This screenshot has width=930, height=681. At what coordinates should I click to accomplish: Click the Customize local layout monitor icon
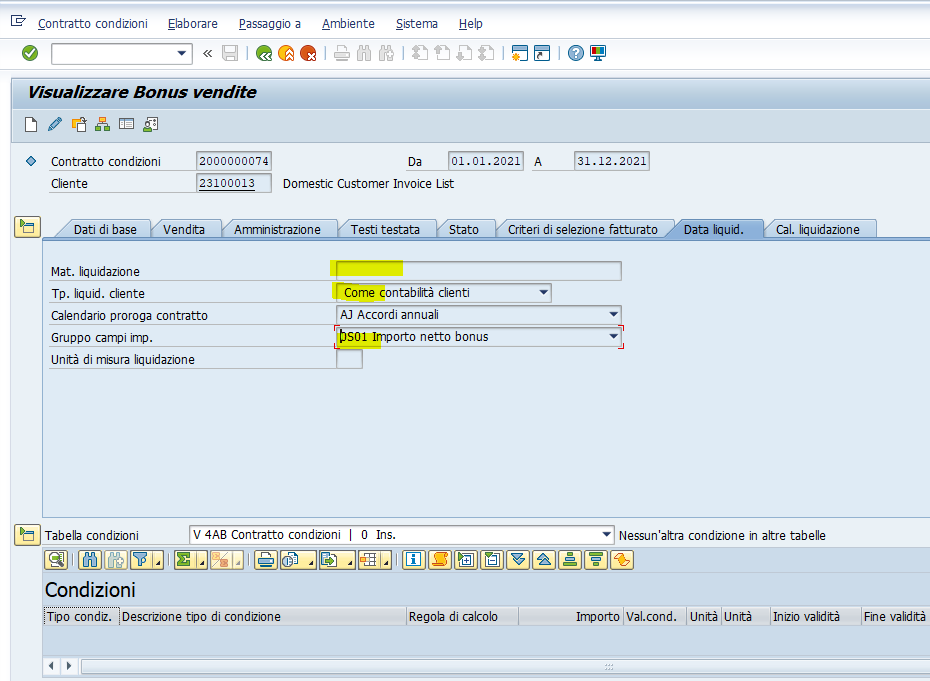[598, 53]
